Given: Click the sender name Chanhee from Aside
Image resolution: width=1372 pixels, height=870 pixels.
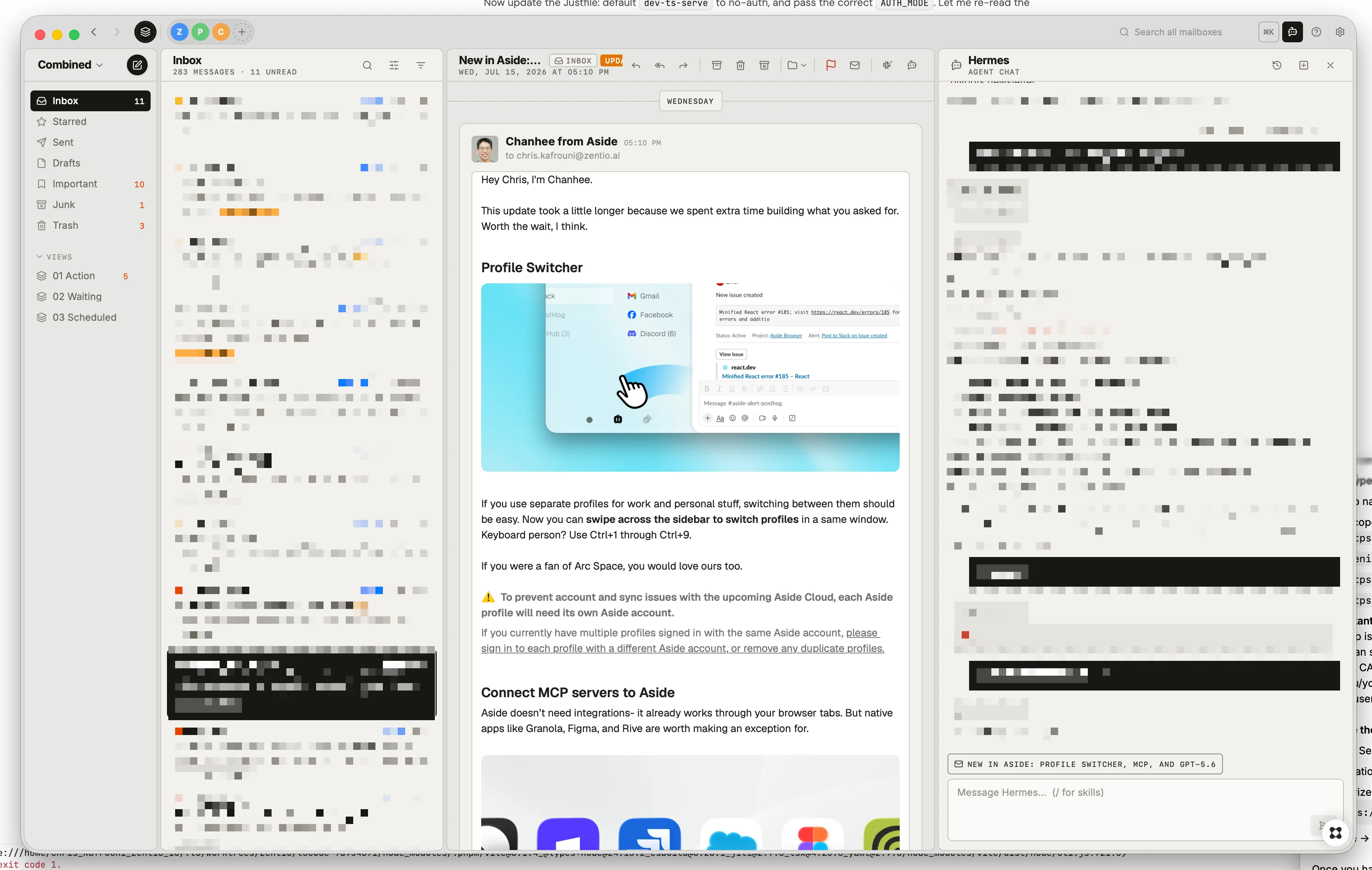Looking at the screenshot, I should click(x=561, y=141).
